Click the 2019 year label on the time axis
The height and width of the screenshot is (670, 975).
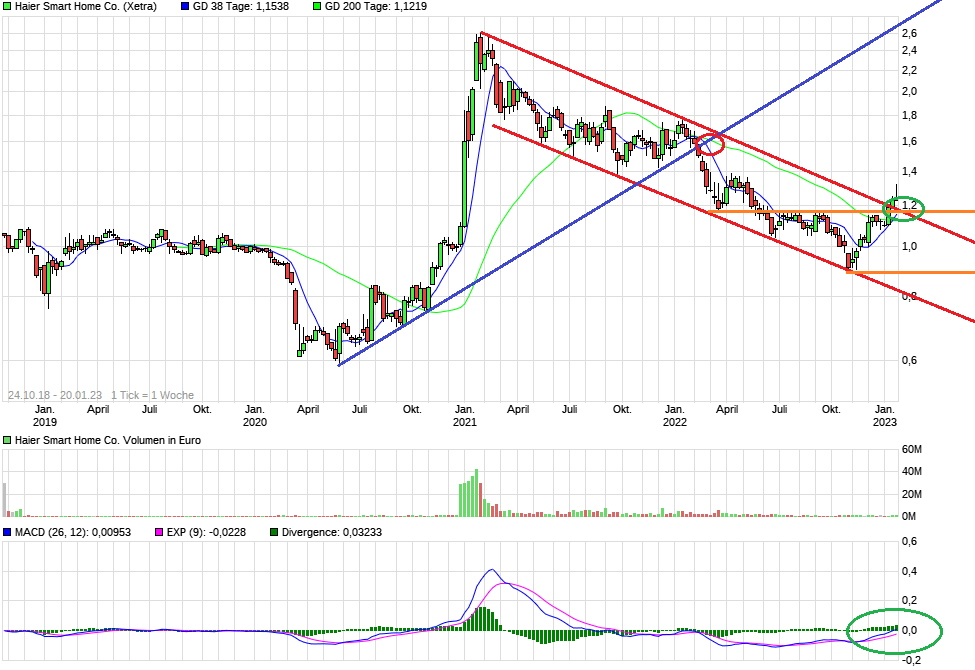pos(45,422)
